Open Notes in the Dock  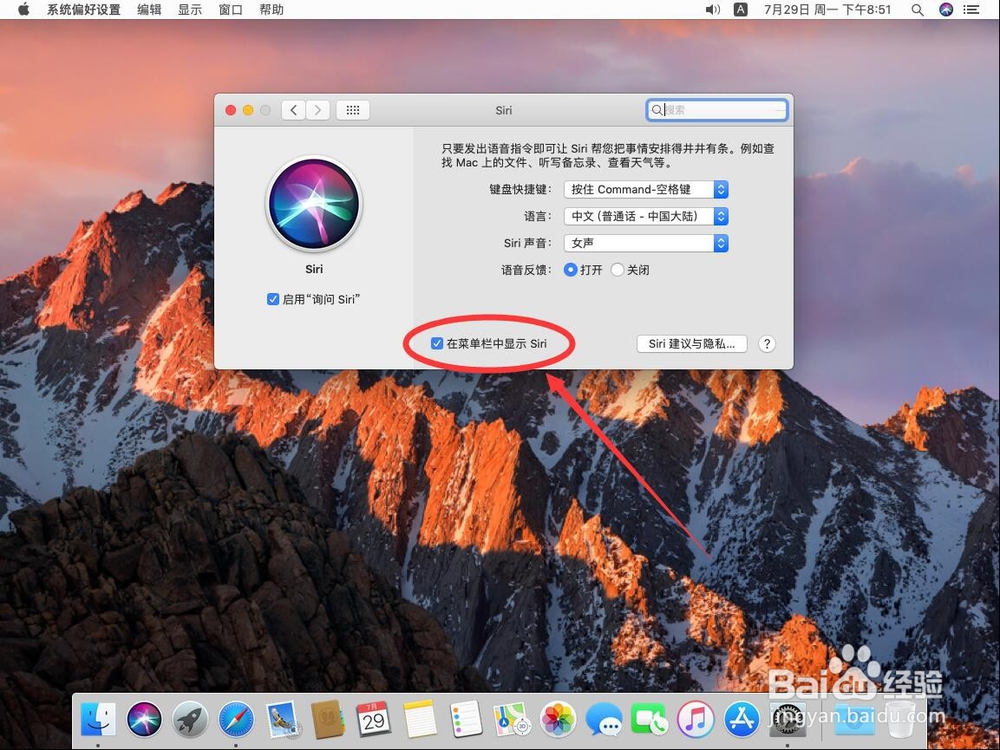point(420,720)
